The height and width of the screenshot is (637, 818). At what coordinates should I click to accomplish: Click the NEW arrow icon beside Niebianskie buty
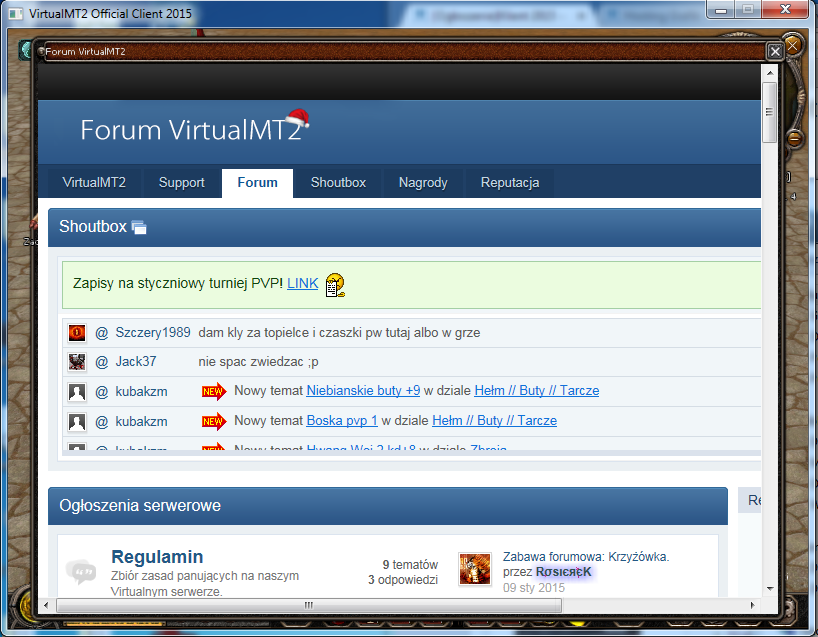click(214, 391)
